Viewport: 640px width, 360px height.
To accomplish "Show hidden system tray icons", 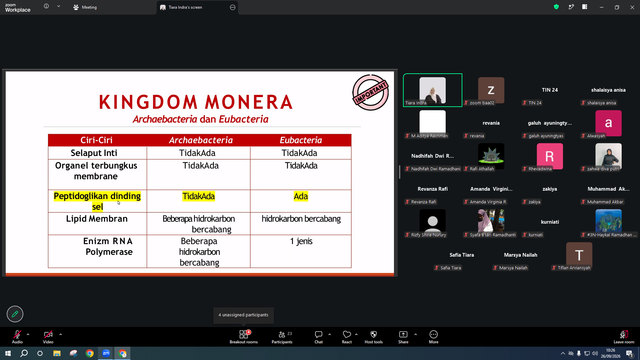I will click(563, 353).
